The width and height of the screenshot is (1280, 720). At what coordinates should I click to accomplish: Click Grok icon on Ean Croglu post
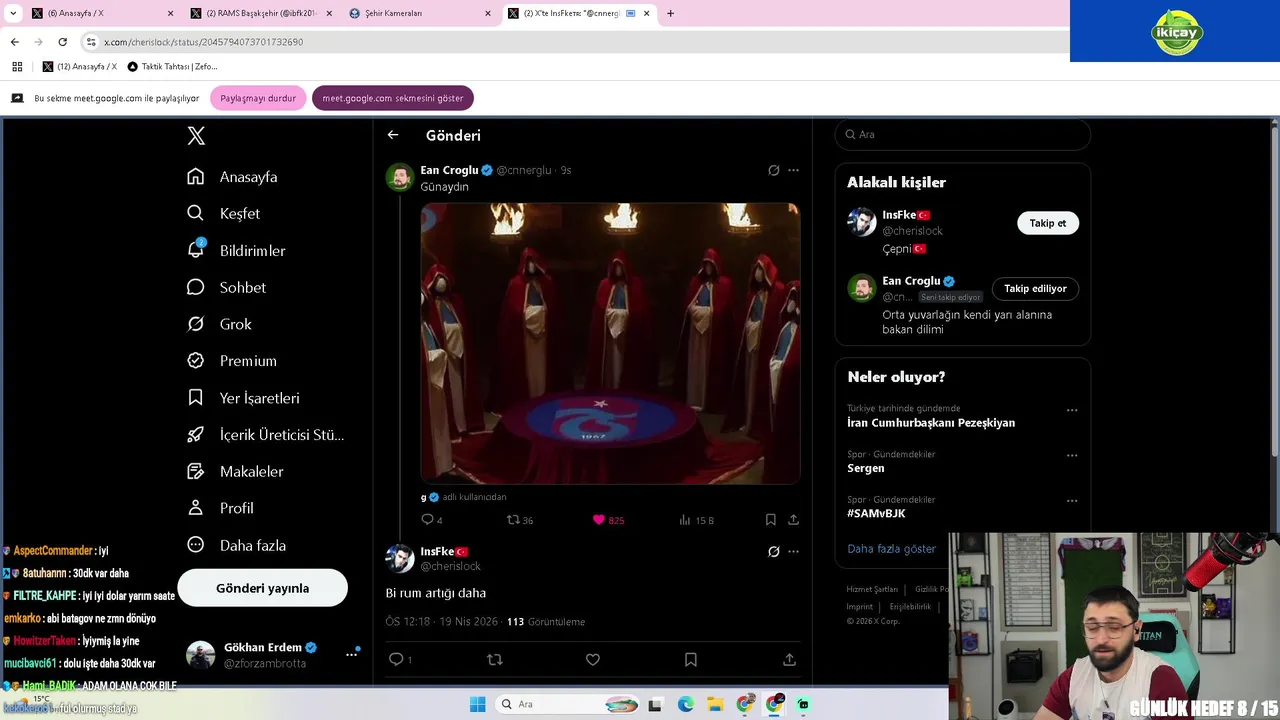click(773, 170)
